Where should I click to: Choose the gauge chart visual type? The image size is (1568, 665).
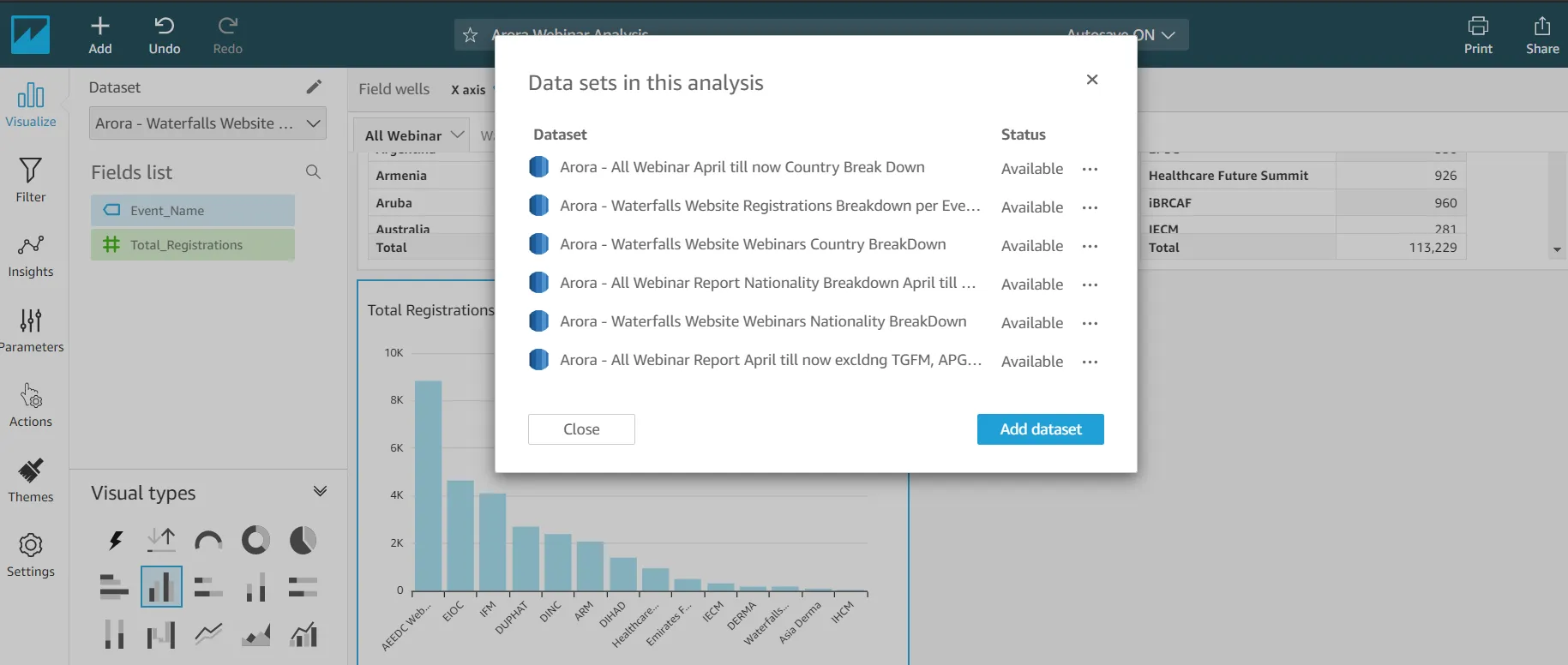208,540
